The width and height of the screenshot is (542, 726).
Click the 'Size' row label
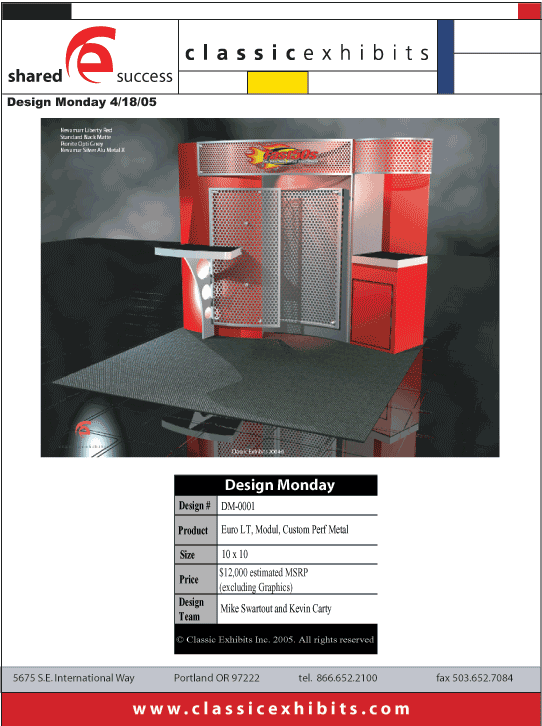click(x=187, y=555)
